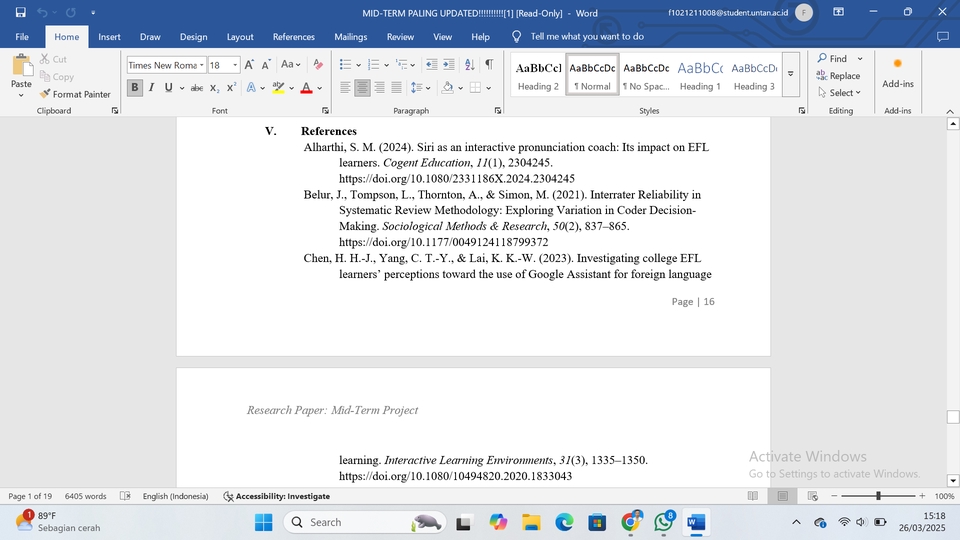The width and height of the screenshot is (960, 540).
Task: Open the Review tab
Action: point(400,37)
